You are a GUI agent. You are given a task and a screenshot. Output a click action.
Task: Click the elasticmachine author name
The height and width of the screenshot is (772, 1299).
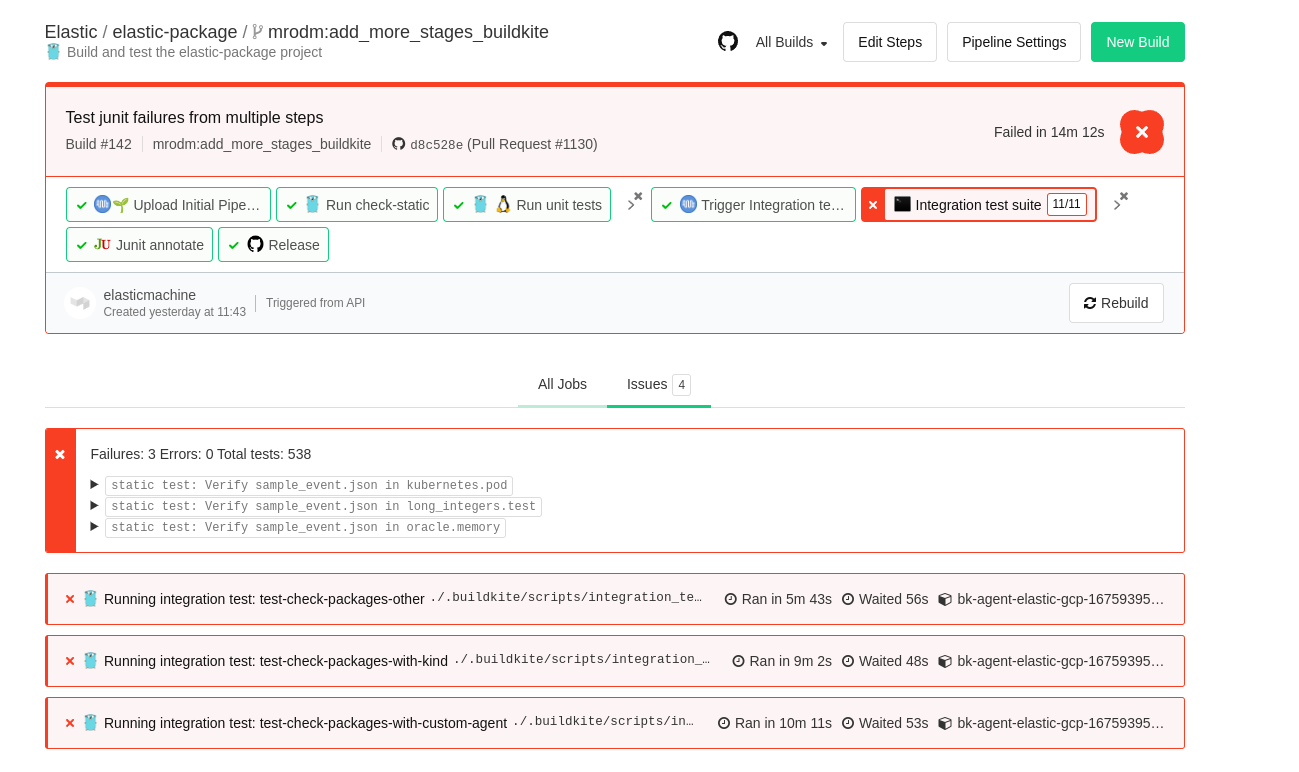(x=150, y=295)
